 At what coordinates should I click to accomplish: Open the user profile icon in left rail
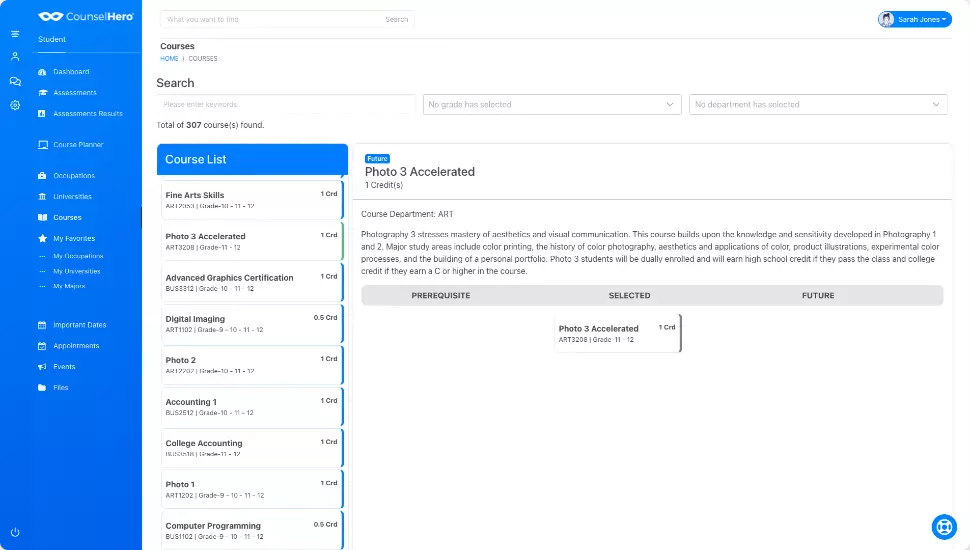click(x=15, y=56)
